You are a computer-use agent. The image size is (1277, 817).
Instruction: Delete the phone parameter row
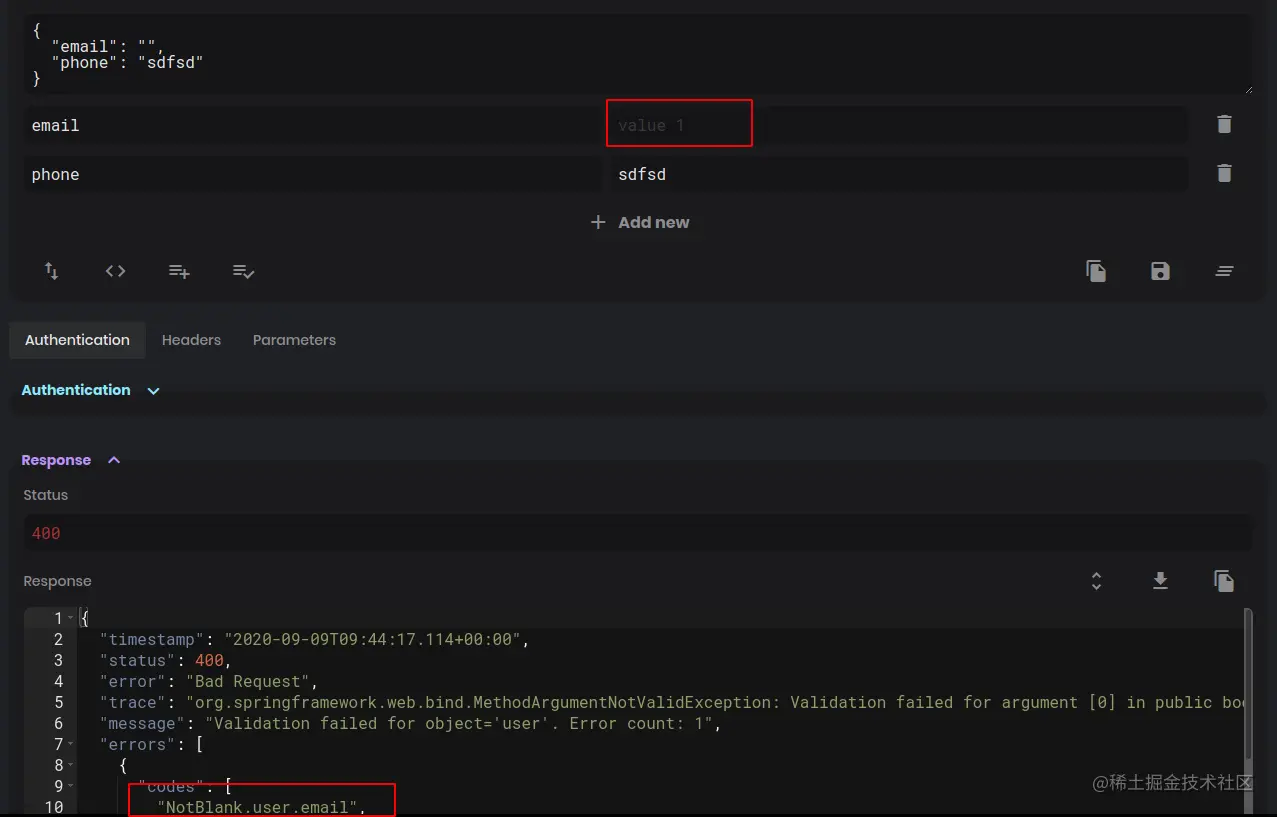[x=1224, y=173]
